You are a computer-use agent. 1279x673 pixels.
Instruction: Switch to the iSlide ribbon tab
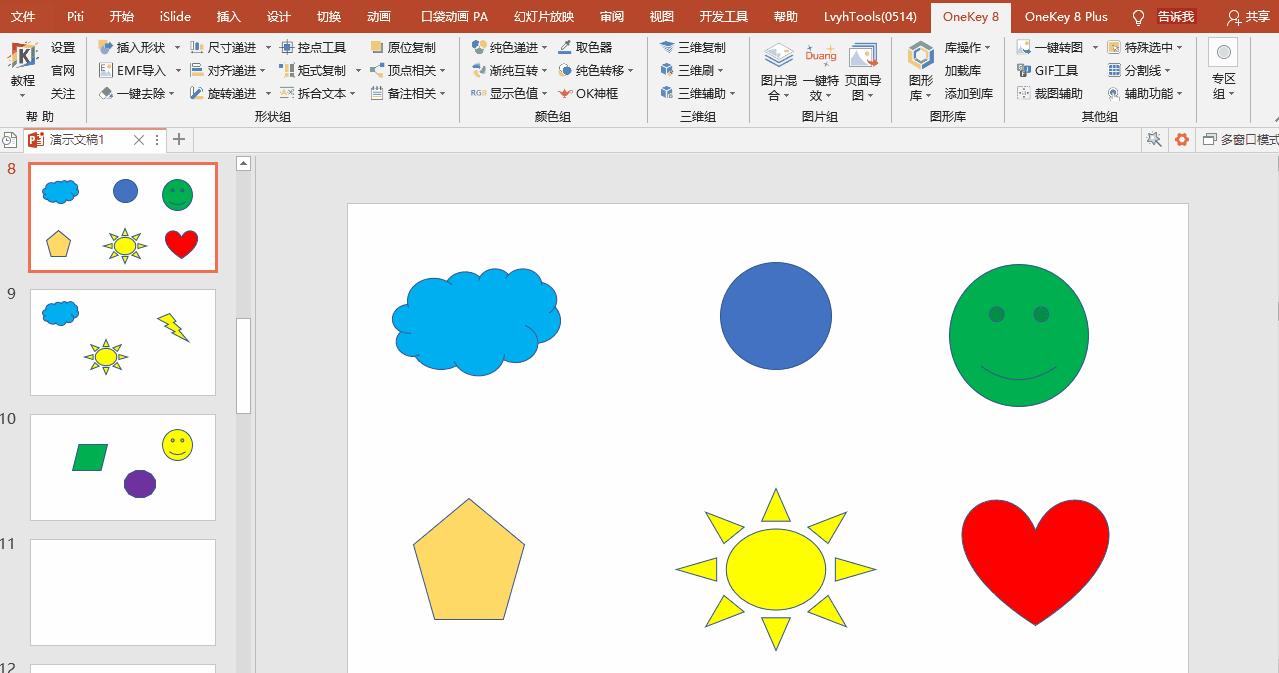point(175,16)
